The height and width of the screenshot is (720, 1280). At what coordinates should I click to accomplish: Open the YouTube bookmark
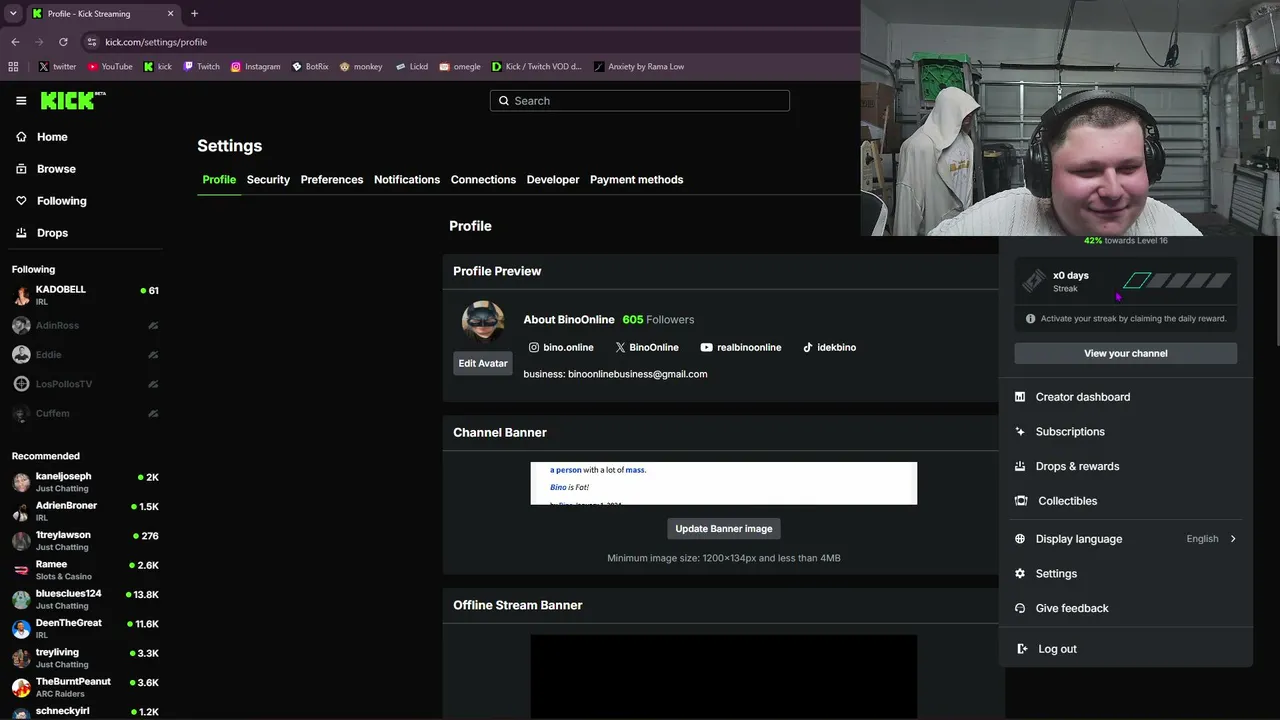[110, 67]
